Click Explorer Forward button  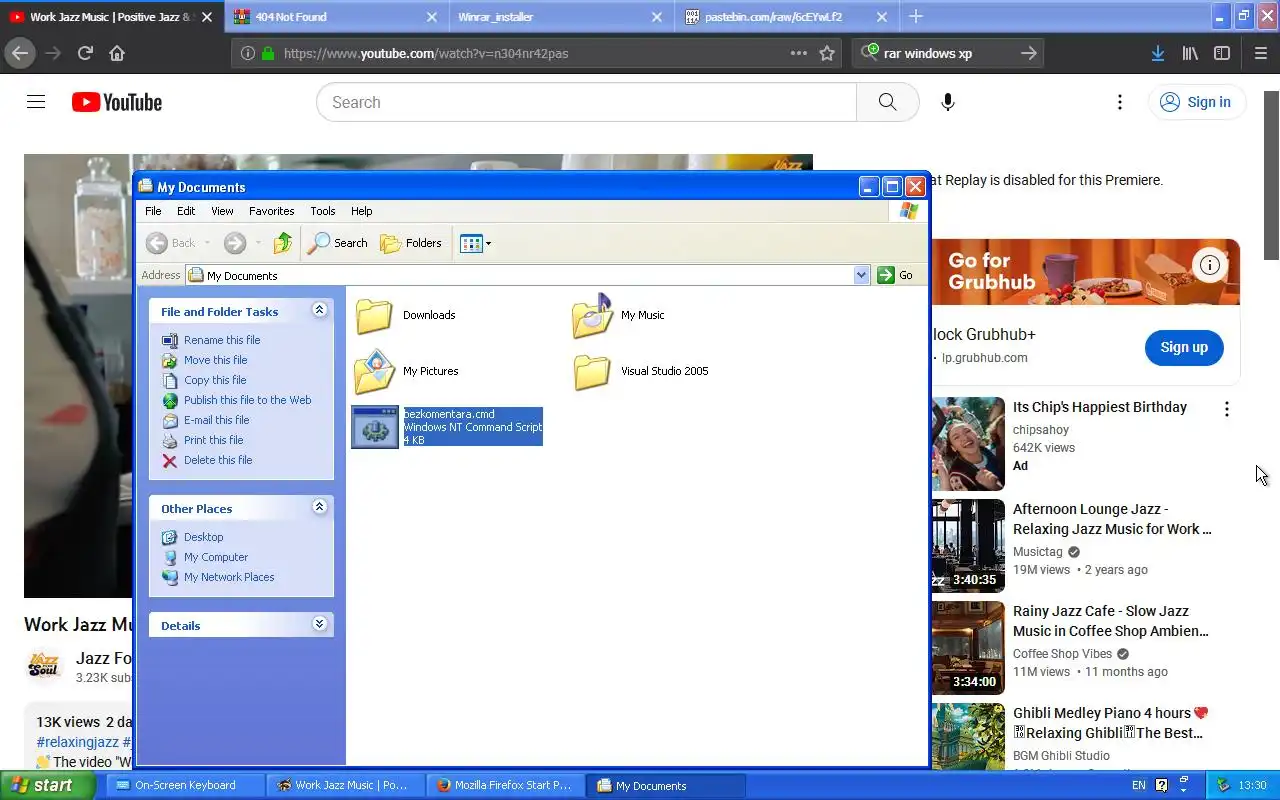pos(235,243)
